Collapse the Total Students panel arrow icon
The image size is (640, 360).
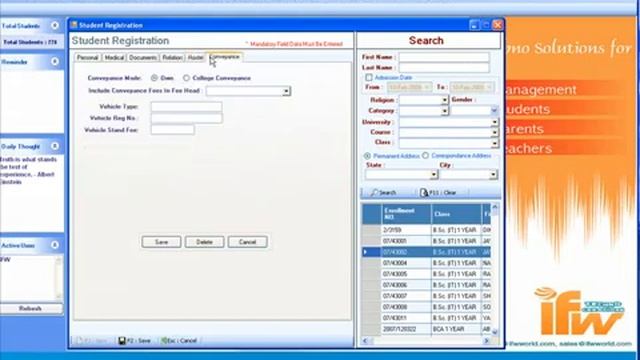point(55,26)
